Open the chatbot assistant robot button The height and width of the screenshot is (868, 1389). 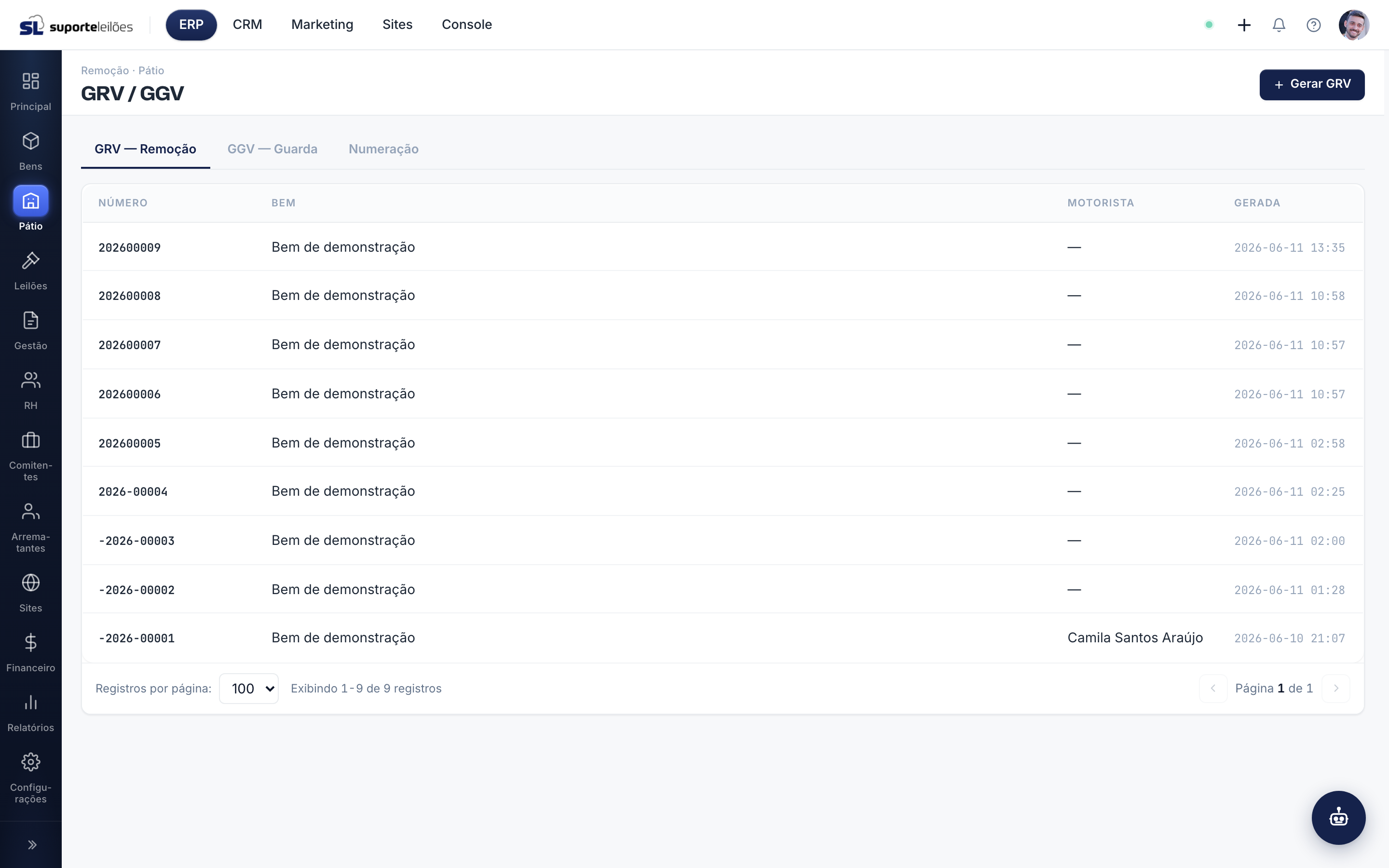coord(1338,817)
